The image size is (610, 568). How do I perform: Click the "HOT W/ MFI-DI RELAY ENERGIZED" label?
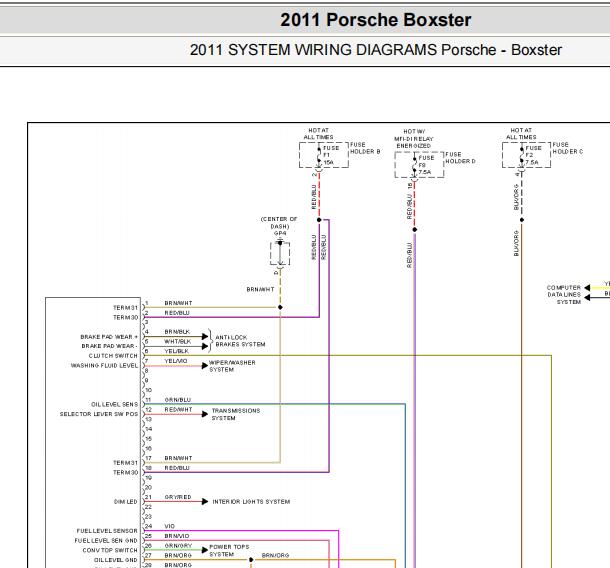tap(414, 139)
